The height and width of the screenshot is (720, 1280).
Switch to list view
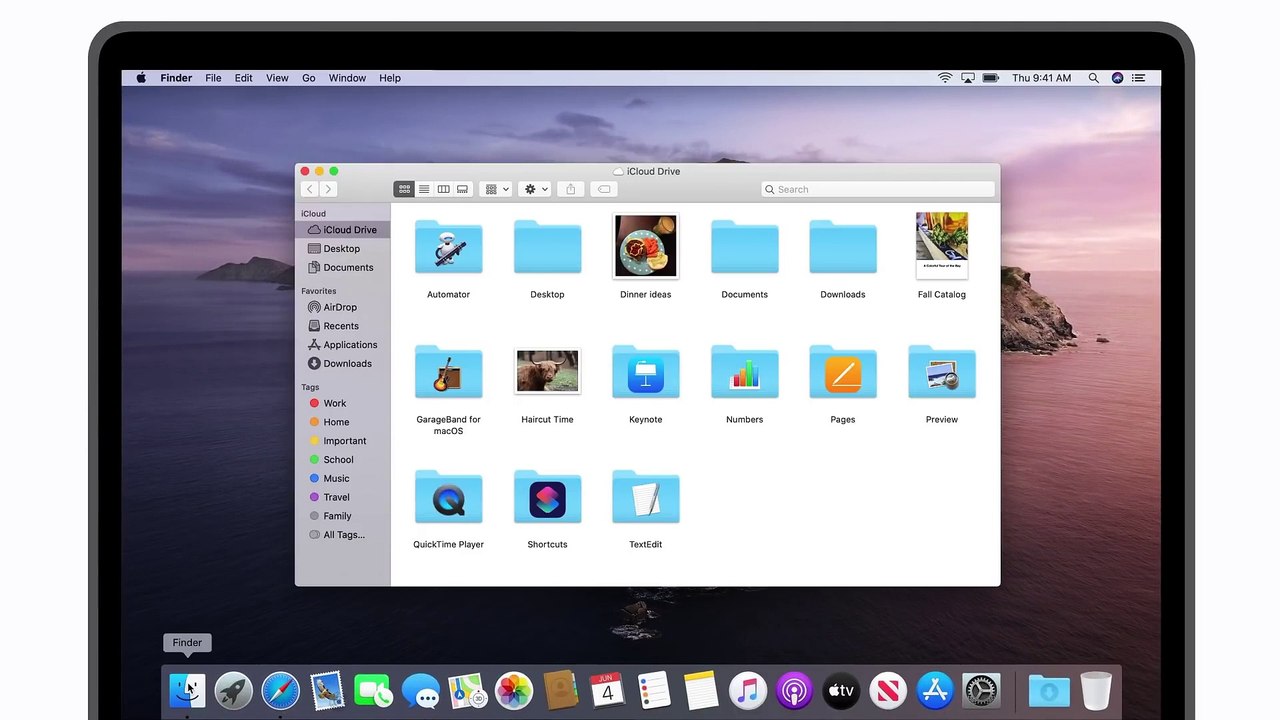424,189
